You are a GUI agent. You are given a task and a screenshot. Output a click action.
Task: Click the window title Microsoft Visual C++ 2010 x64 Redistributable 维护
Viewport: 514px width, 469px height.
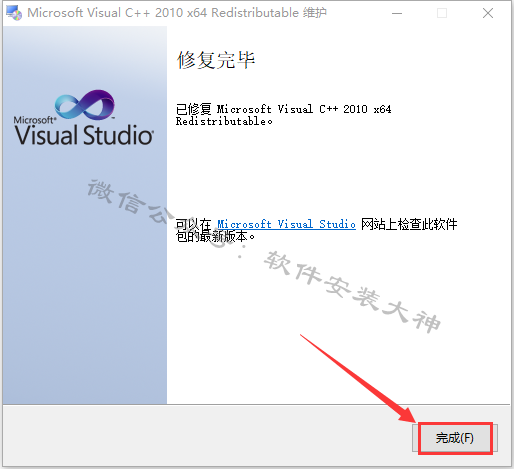177,13
